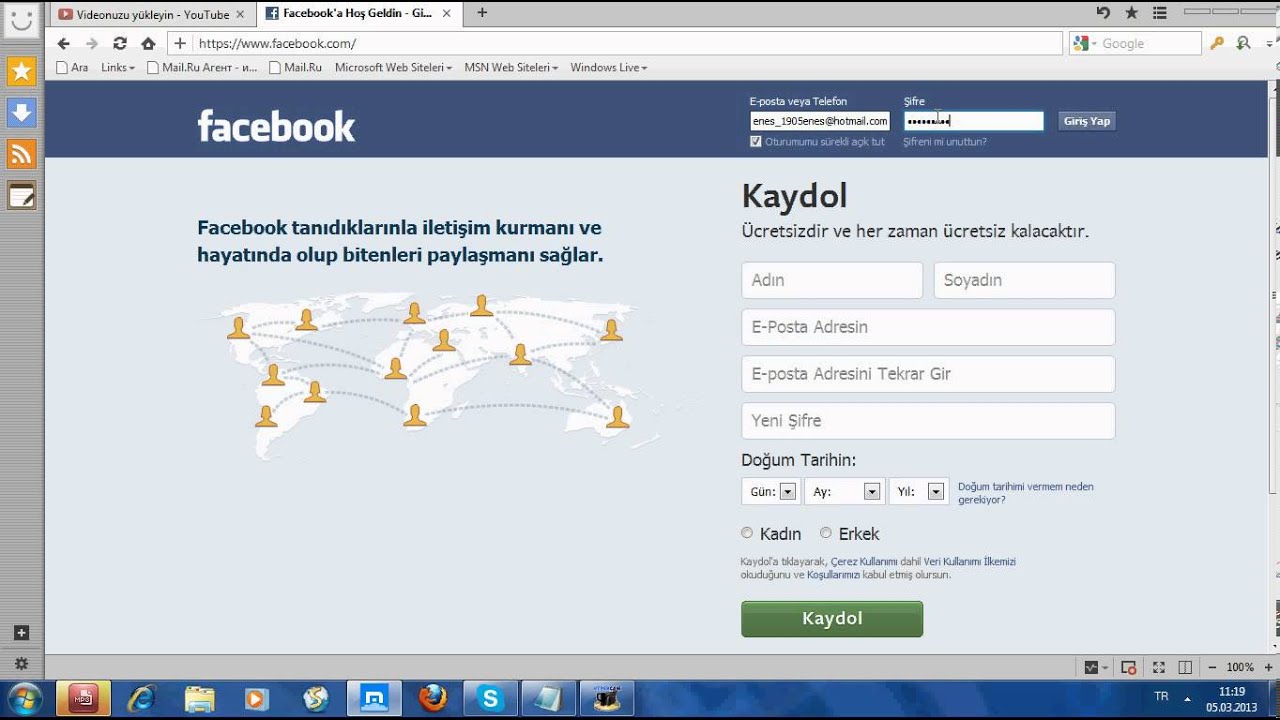Click E-posta Adresini Tekrar Gir field

(928, 374)
